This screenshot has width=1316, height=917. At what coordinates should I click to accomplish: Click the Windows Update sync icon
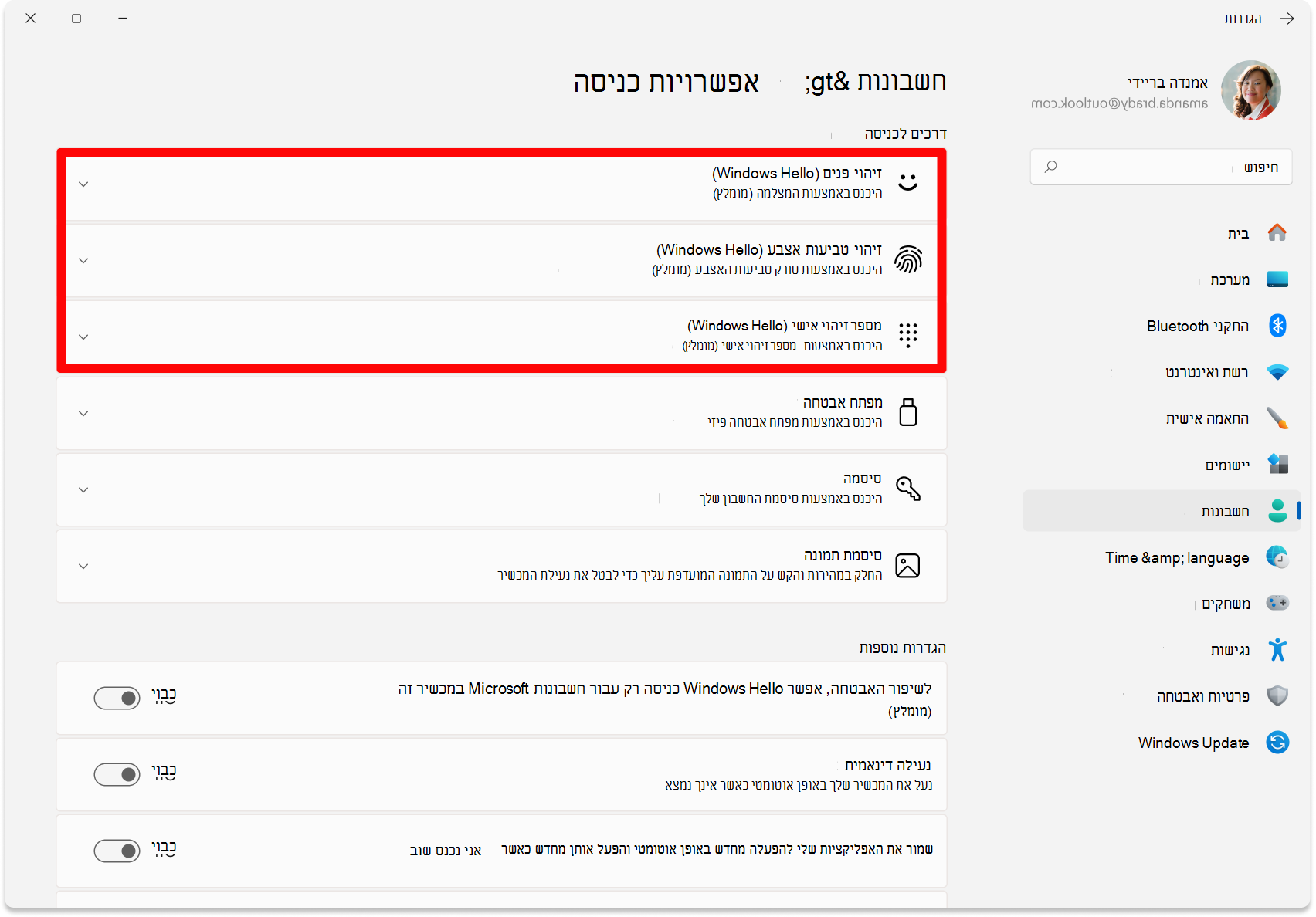click(1277, 742)
